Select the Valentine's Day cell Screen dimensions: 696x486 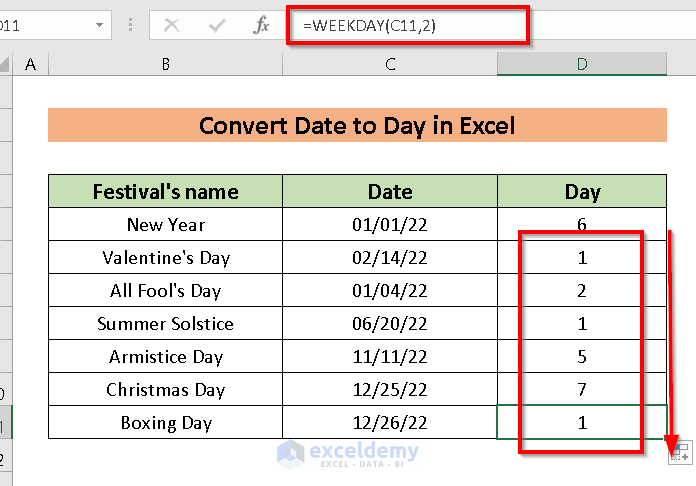pyautogui.click(x=165, y=257)
